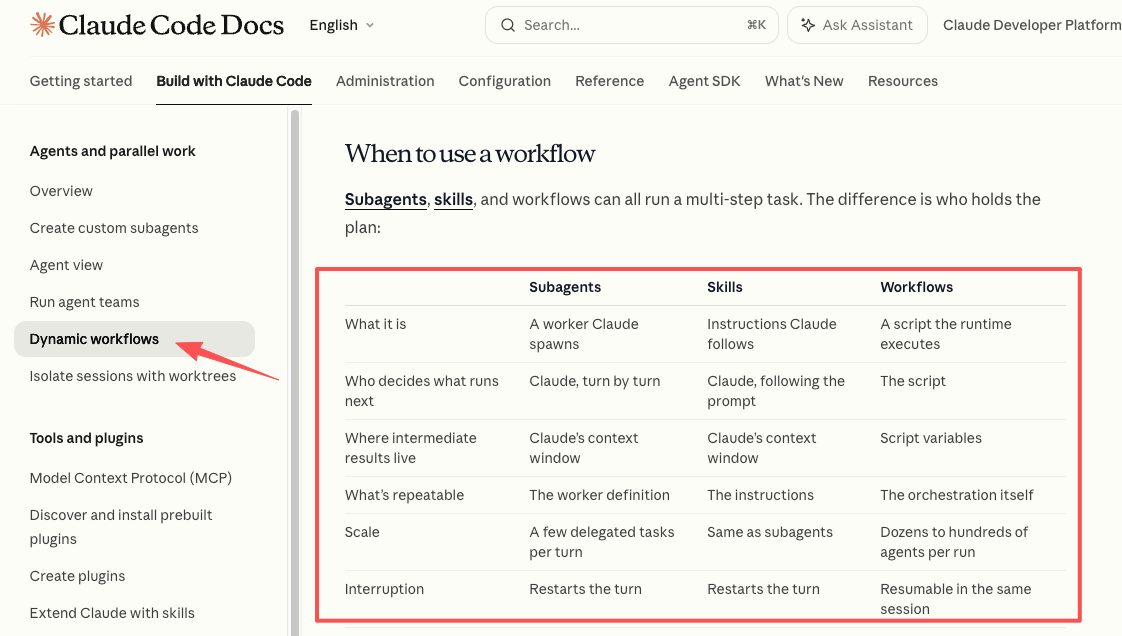The height and width of the screenshot is (636, 1122).
Task: Click the sidebar vertical scrollbar
Action: click(x=295, y=372)
